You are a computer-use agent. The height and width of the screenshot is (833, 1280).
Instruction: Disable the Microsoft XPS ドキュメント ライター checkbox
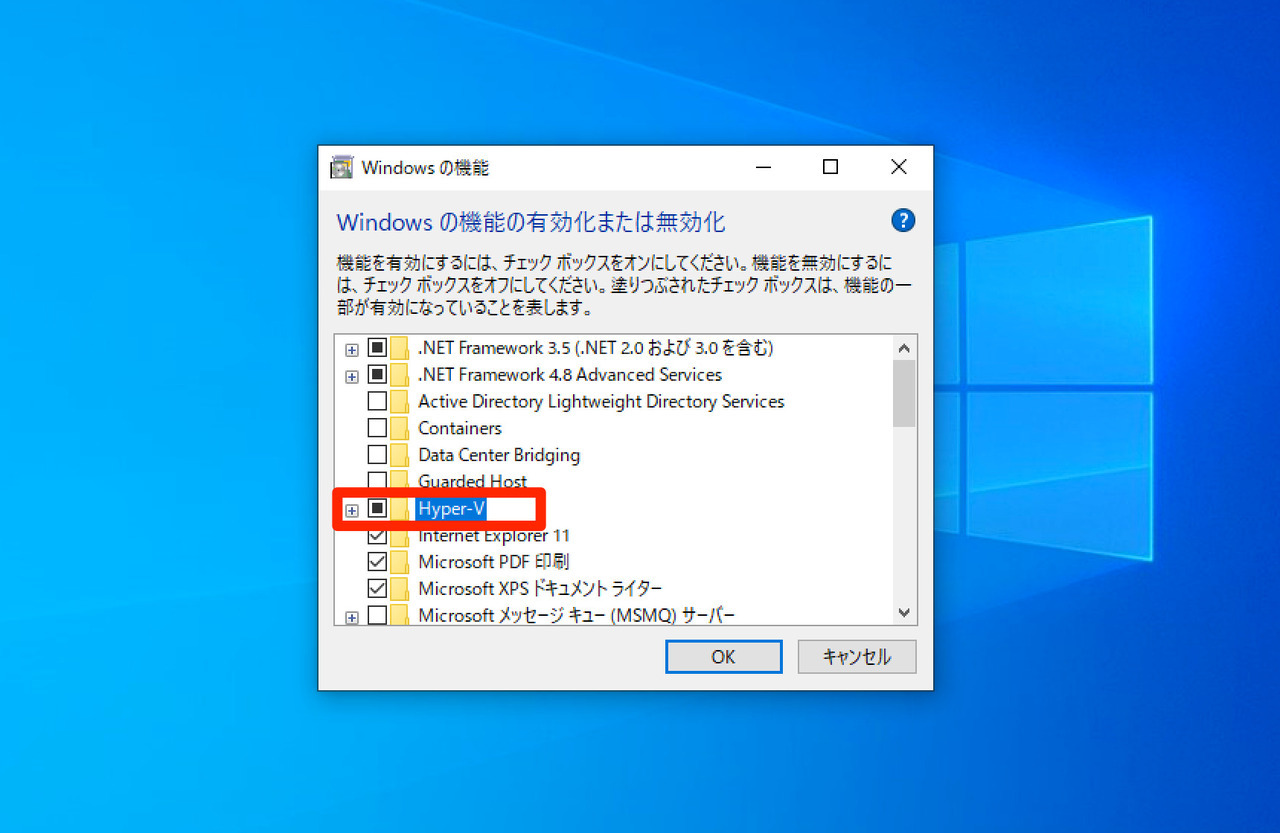click(x=377, y=588)
